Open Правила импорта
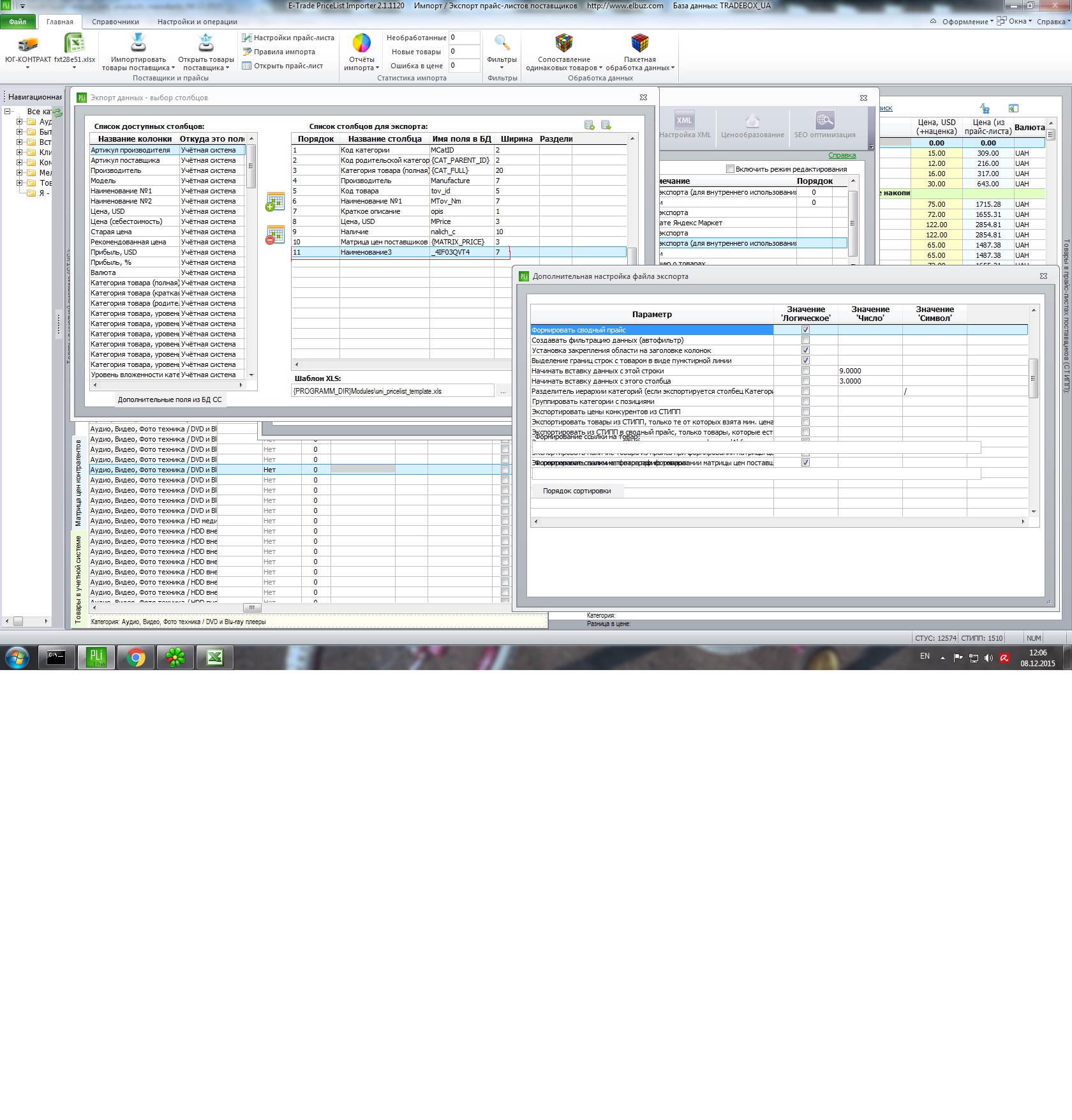 click(x=279, y=52)
